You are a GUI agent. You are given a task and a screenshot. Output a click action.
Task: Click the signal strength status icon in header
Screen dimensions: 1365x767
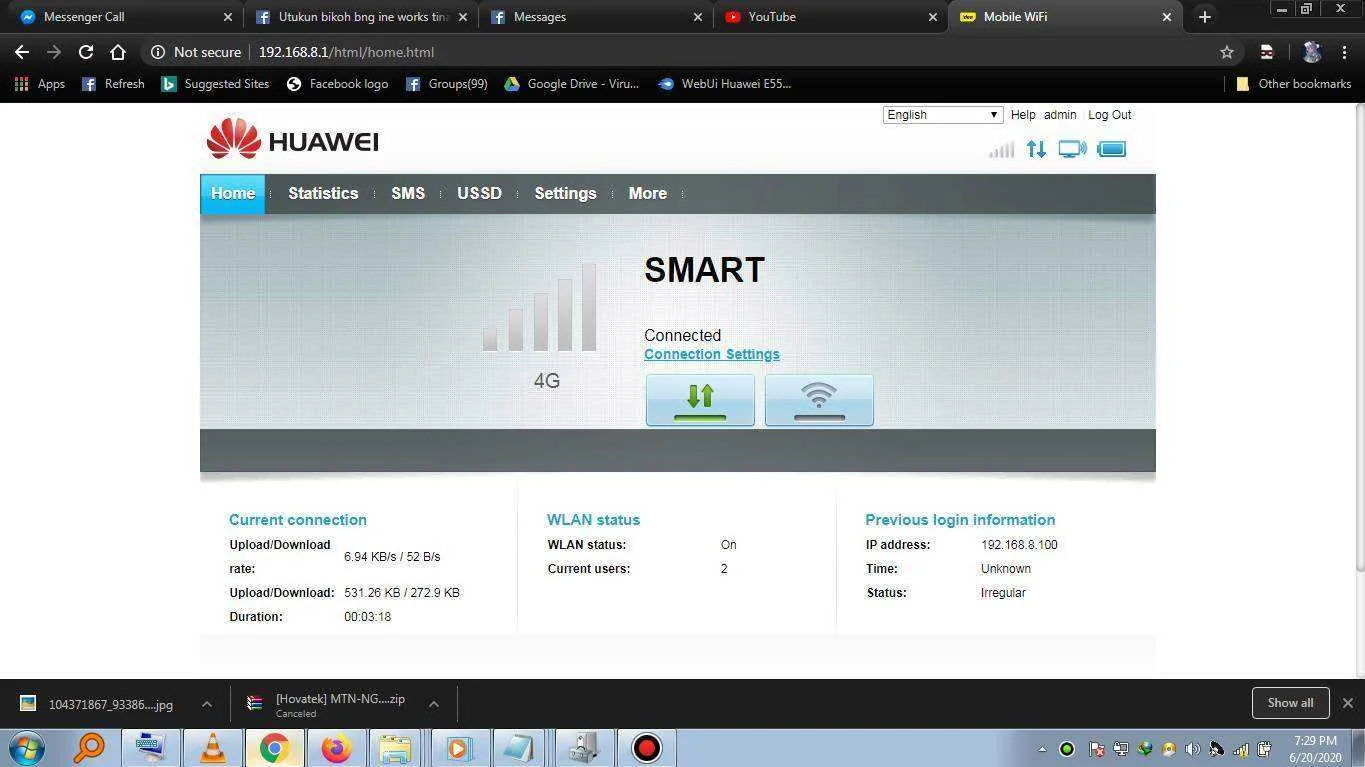(1001, 150)
